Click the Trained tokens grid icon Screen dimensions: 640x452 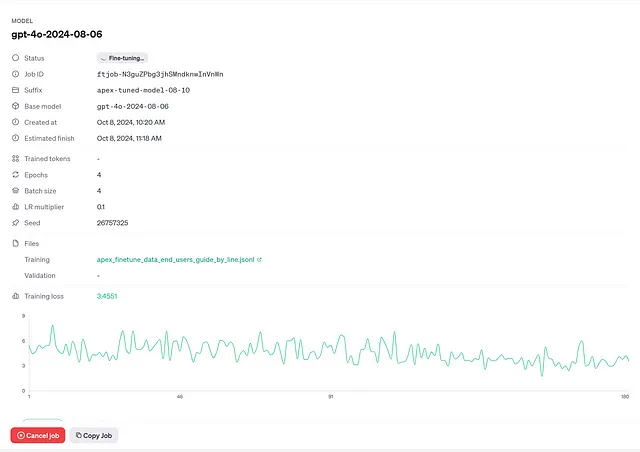coord(16,158)
